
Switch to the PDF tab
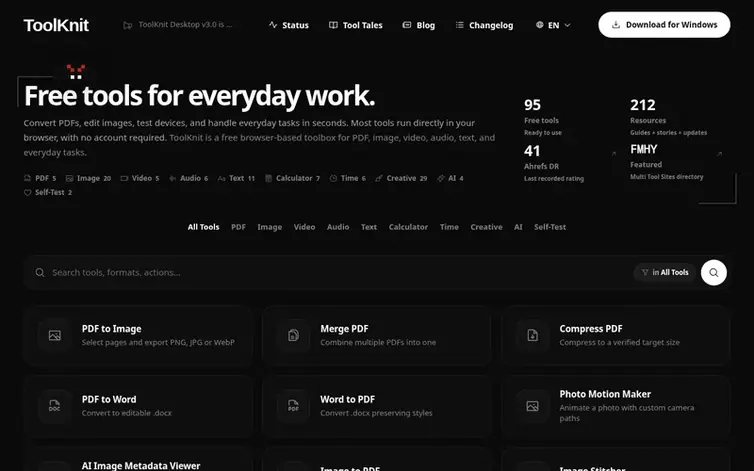(x=239, y=227)
